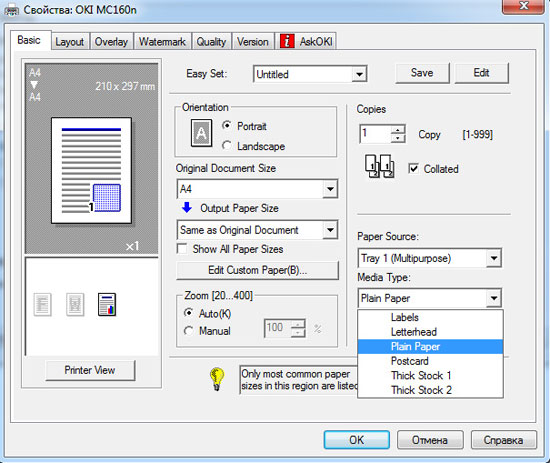Select Auto(K) zoom option
550x463 pixels.
[x=188, y=313]
